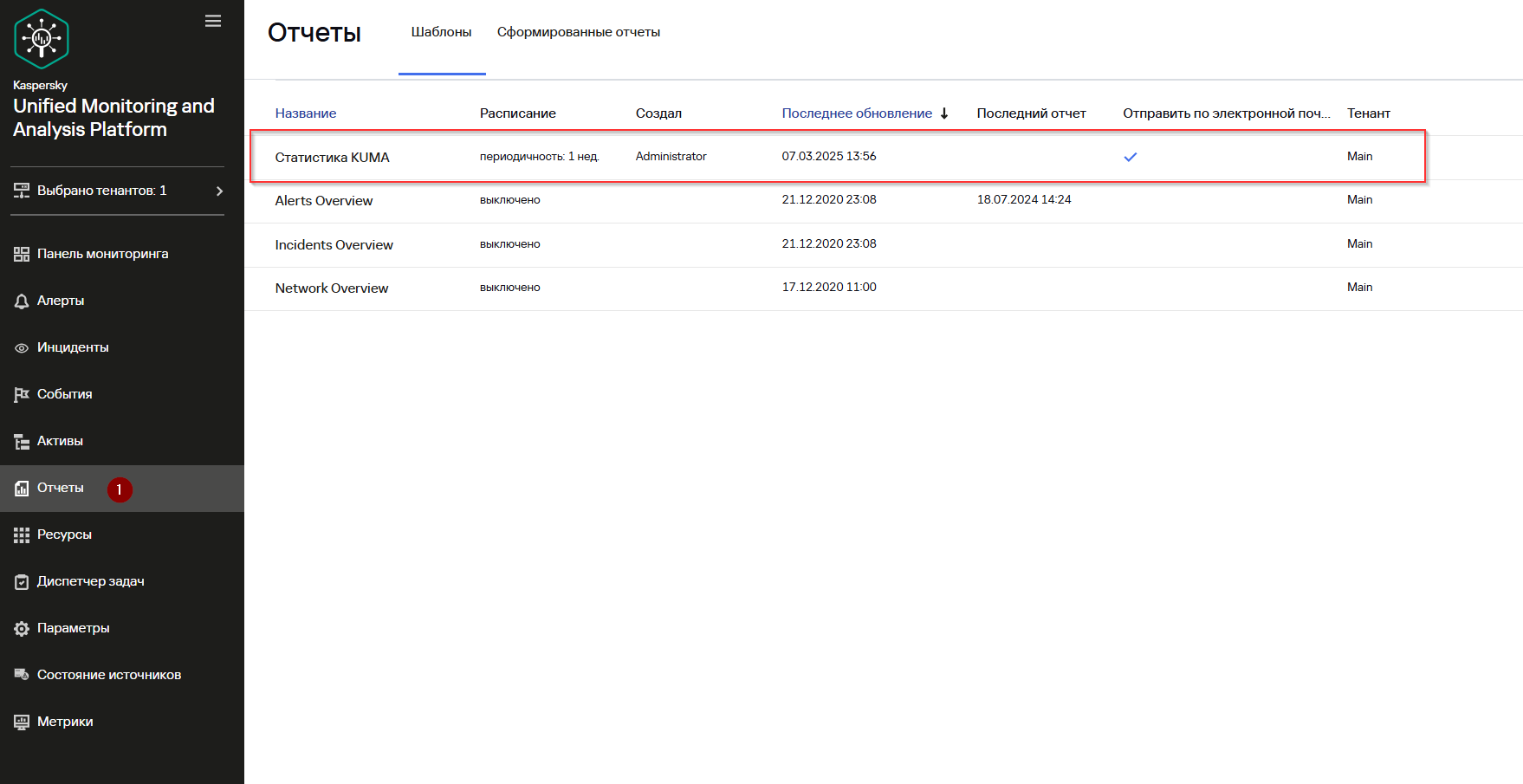Click update date 07.03.2025 13:56

pyautogui.click(x=829, y=157)
